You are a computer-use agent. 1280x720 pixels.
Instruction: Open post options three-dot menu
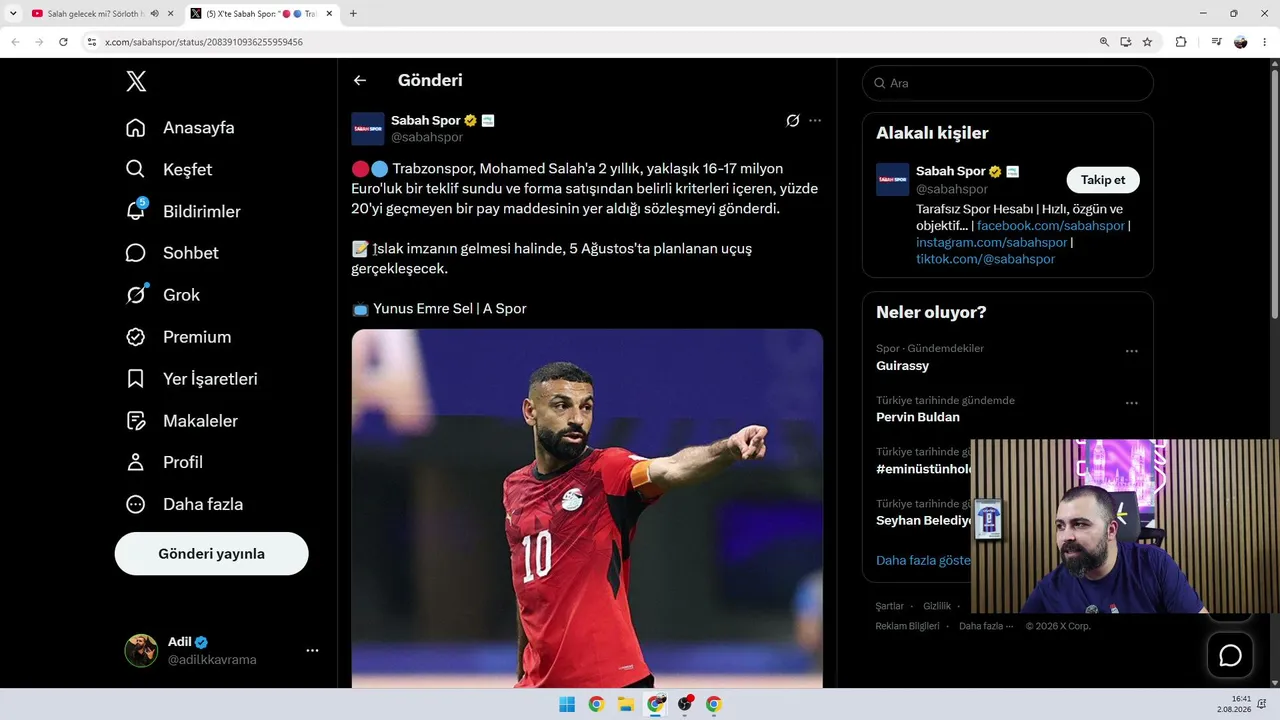pos(815,120)
